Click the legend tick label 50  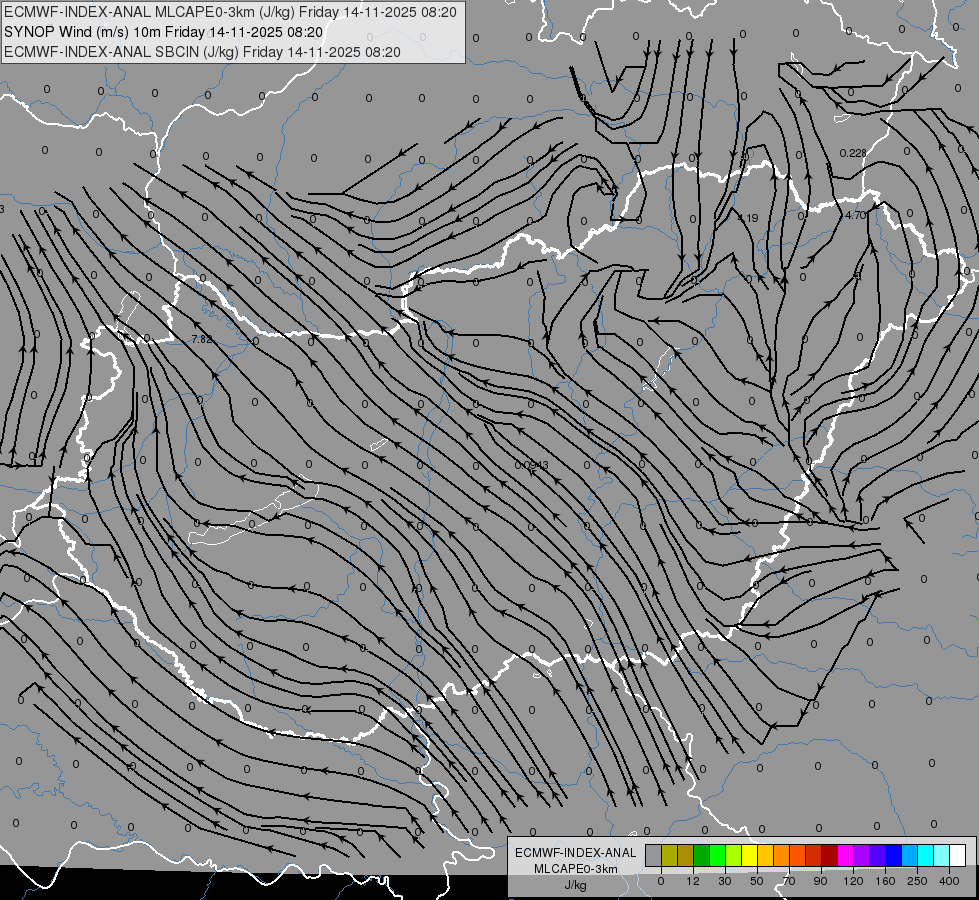[x=757, y=881]
